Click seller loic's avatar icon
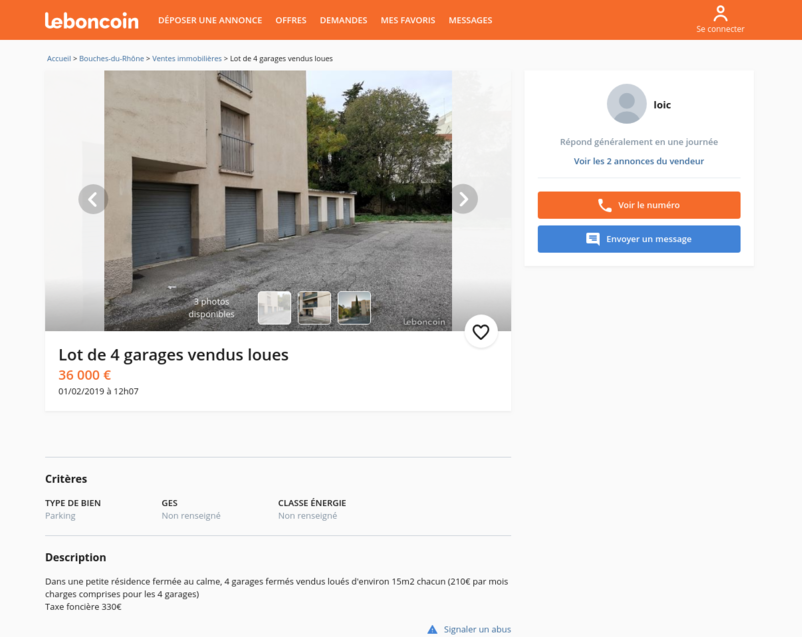Screen dimensions: 802x637 tap(627, 104)
